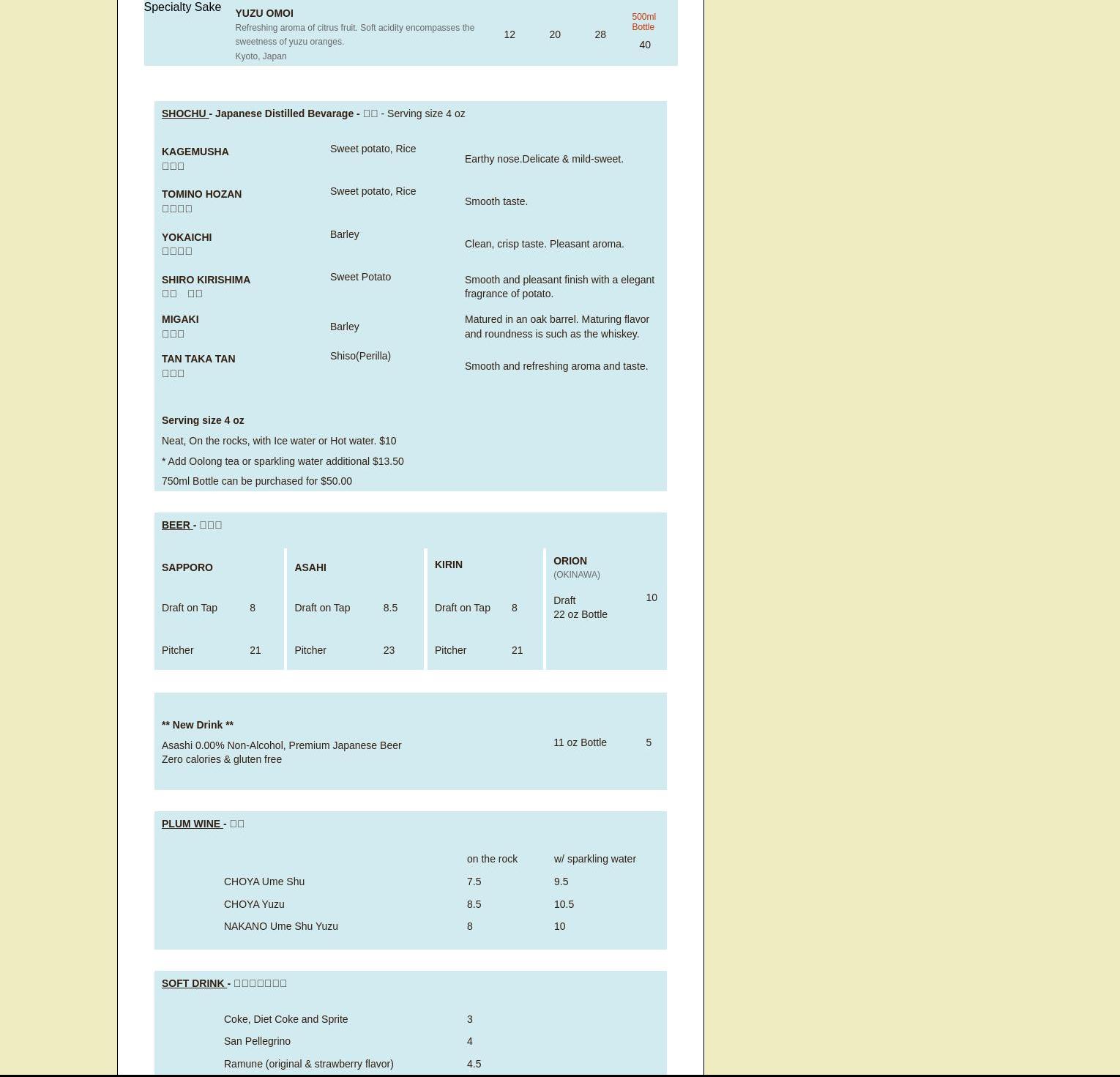Click the MIGAKI shochu name
The image size is (1120, 1077).
point(180,319)
